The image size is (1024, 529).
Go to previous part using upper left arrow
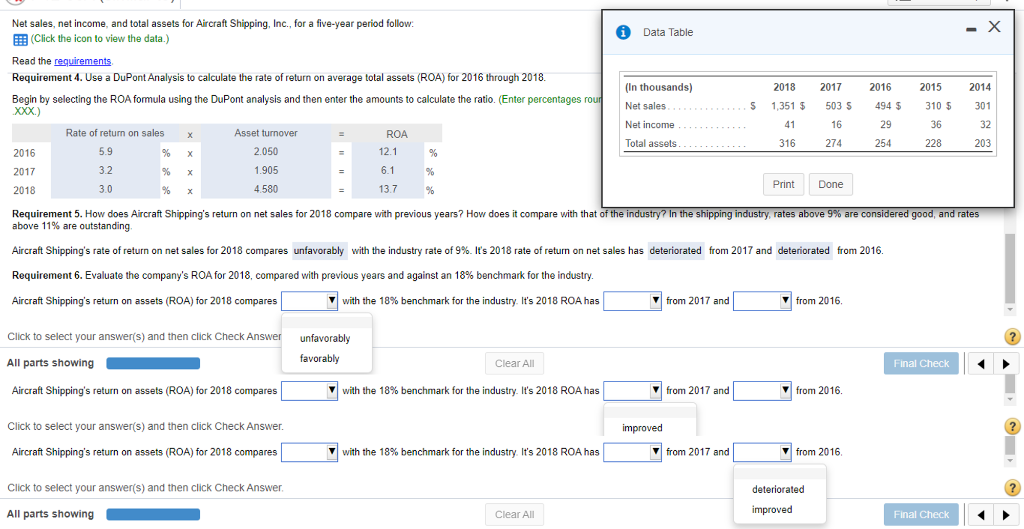(981, 364)
